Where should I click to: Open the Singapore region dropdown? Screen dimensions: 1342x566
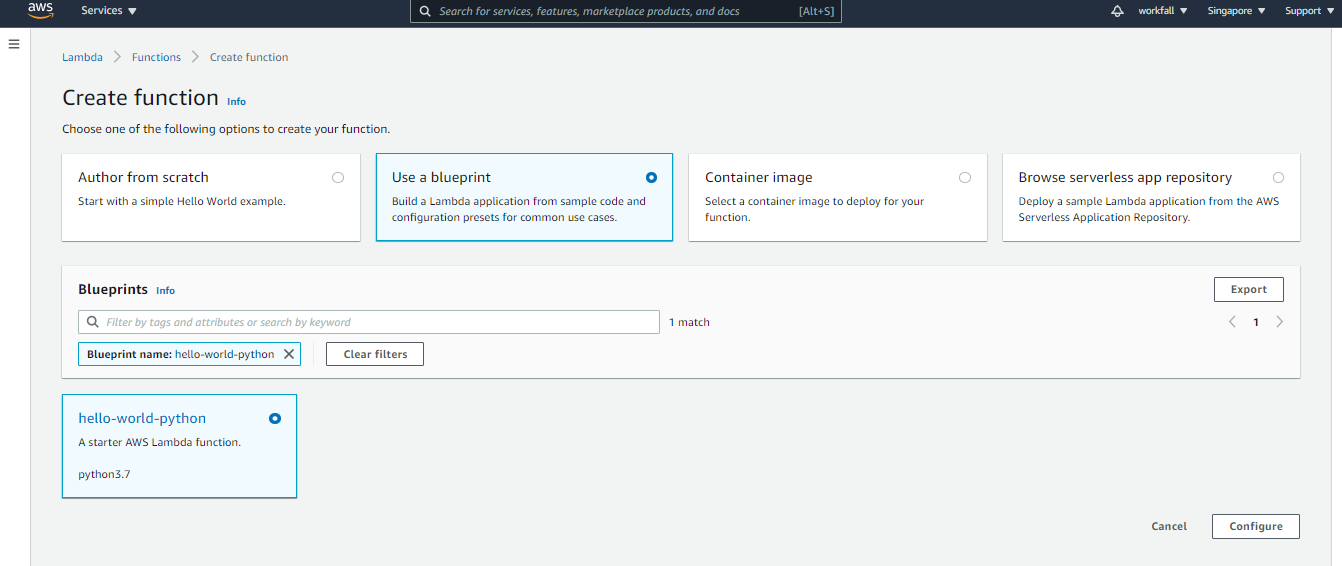click(x=1236, y=11)
